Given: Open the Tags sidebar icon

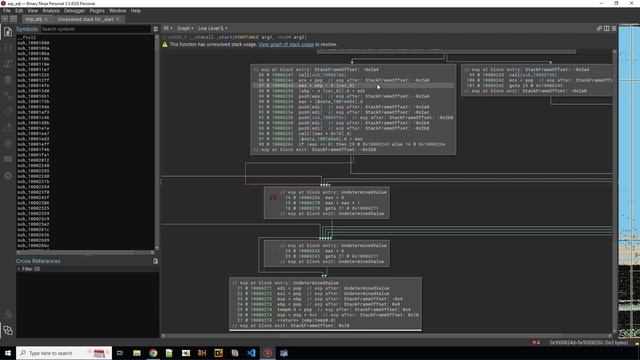Looking at the screenshot, I should tap(8, 111).
